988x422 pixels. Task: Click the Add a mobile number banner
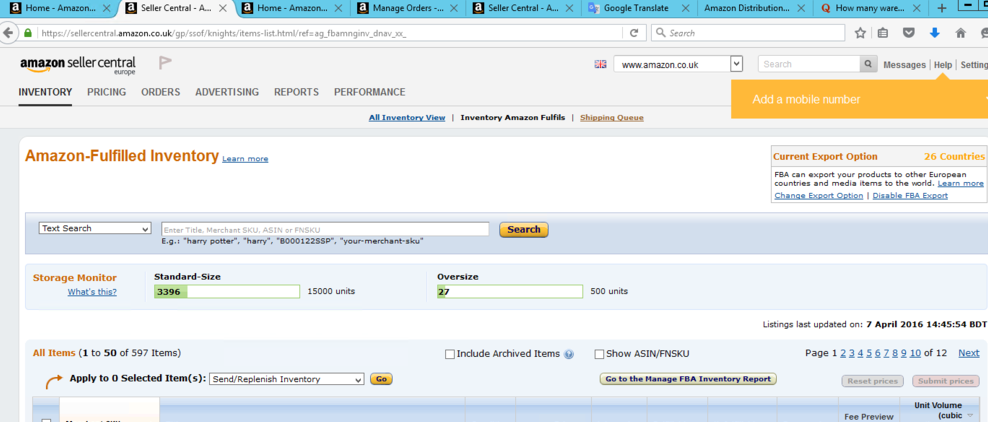pyautogui.click(x=859, y=100)
